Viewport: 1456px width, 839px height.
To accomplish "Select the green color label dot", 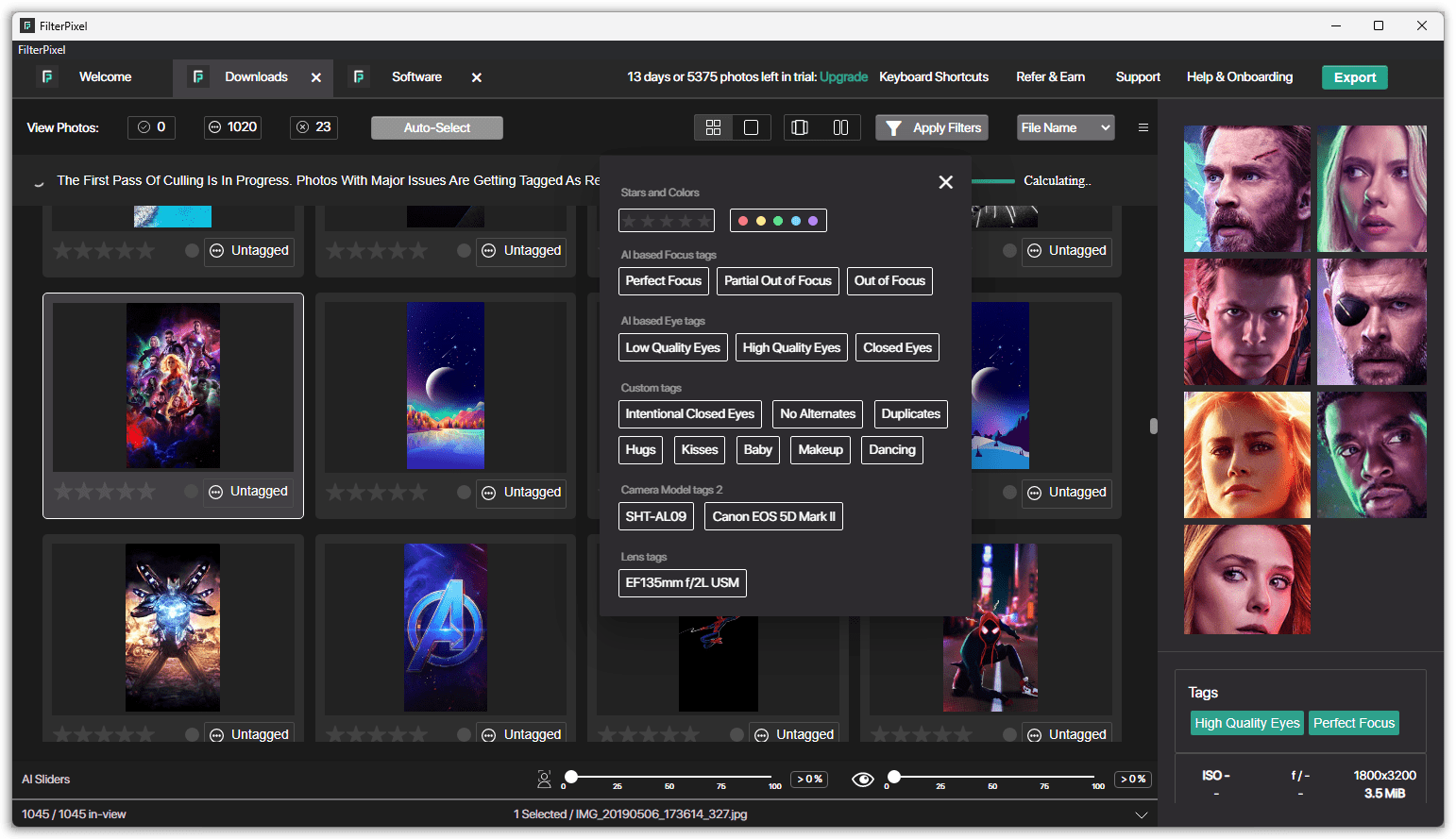I will point(778,221).
